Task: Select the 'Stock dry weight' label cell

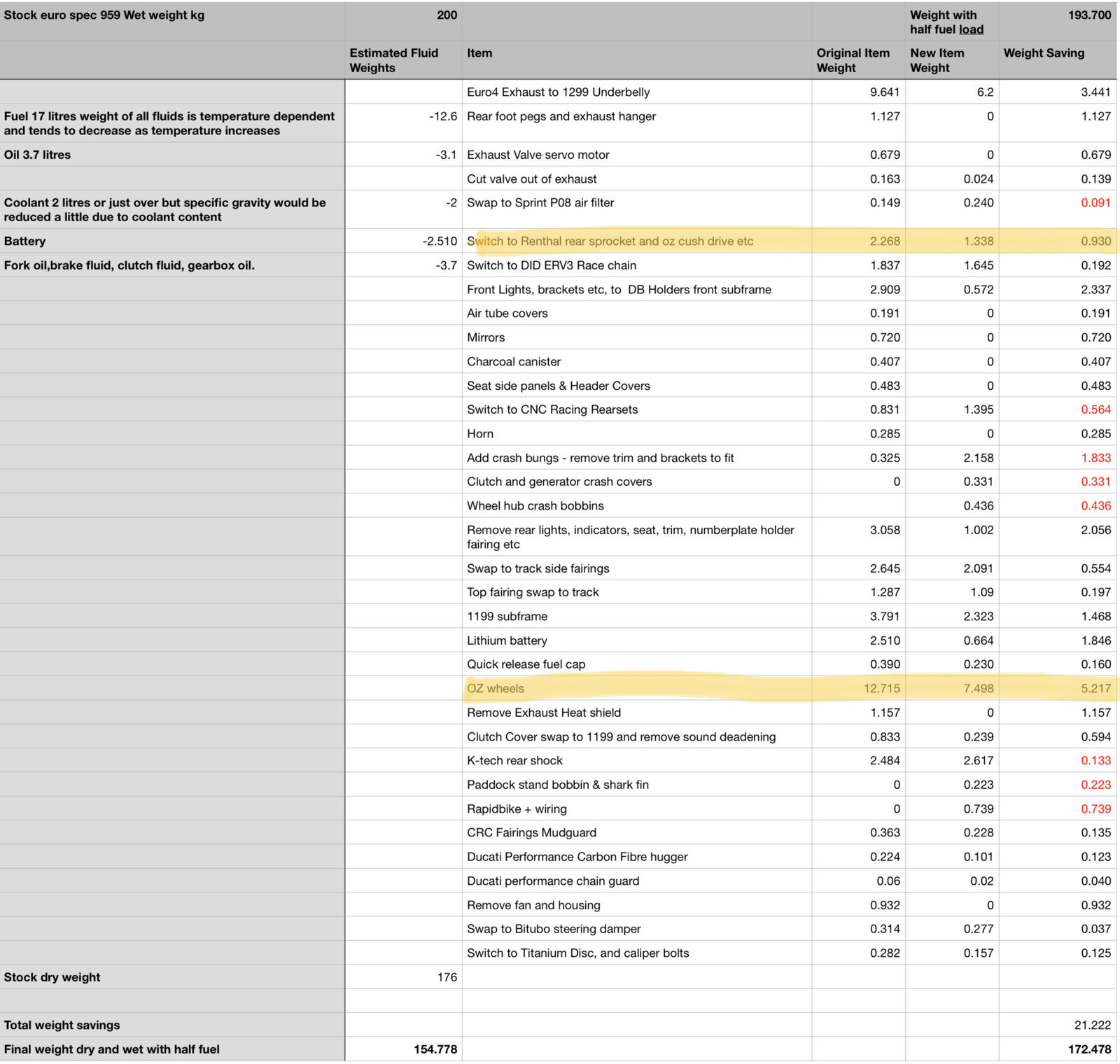Action: tap(172, 977)
